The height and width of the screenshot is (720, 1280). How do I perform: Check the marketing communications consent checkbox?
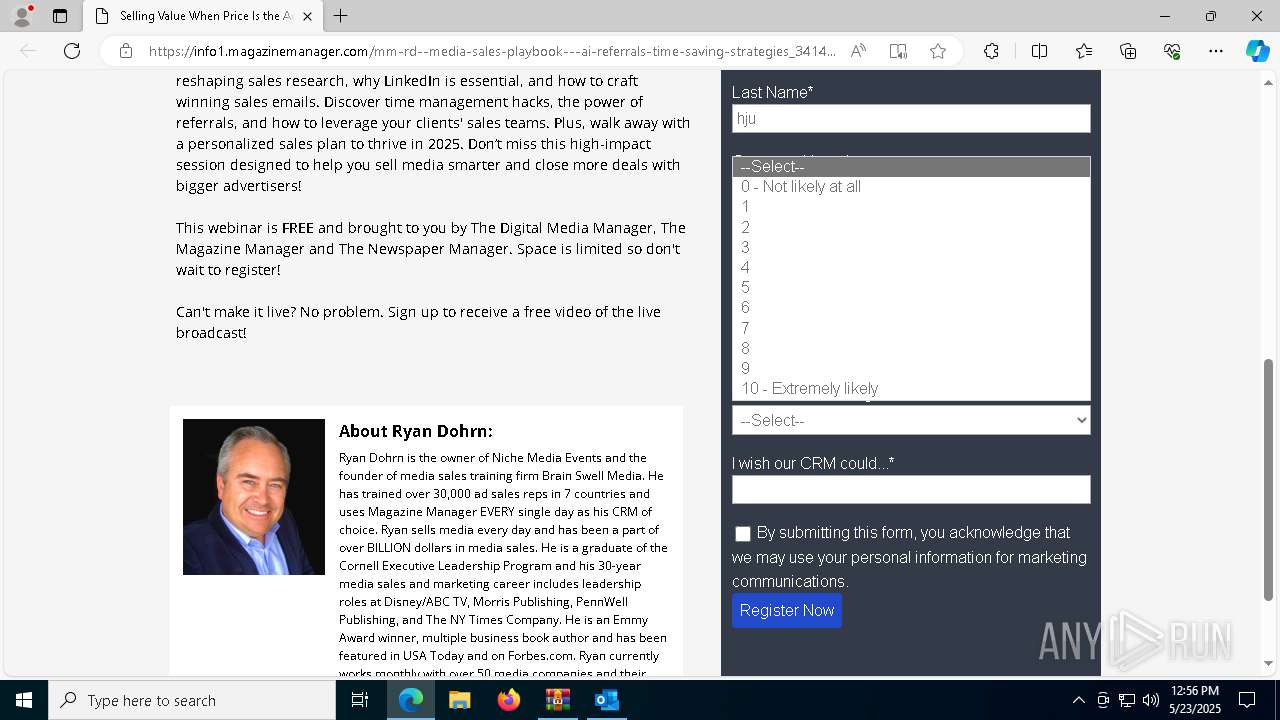point(742,534)
